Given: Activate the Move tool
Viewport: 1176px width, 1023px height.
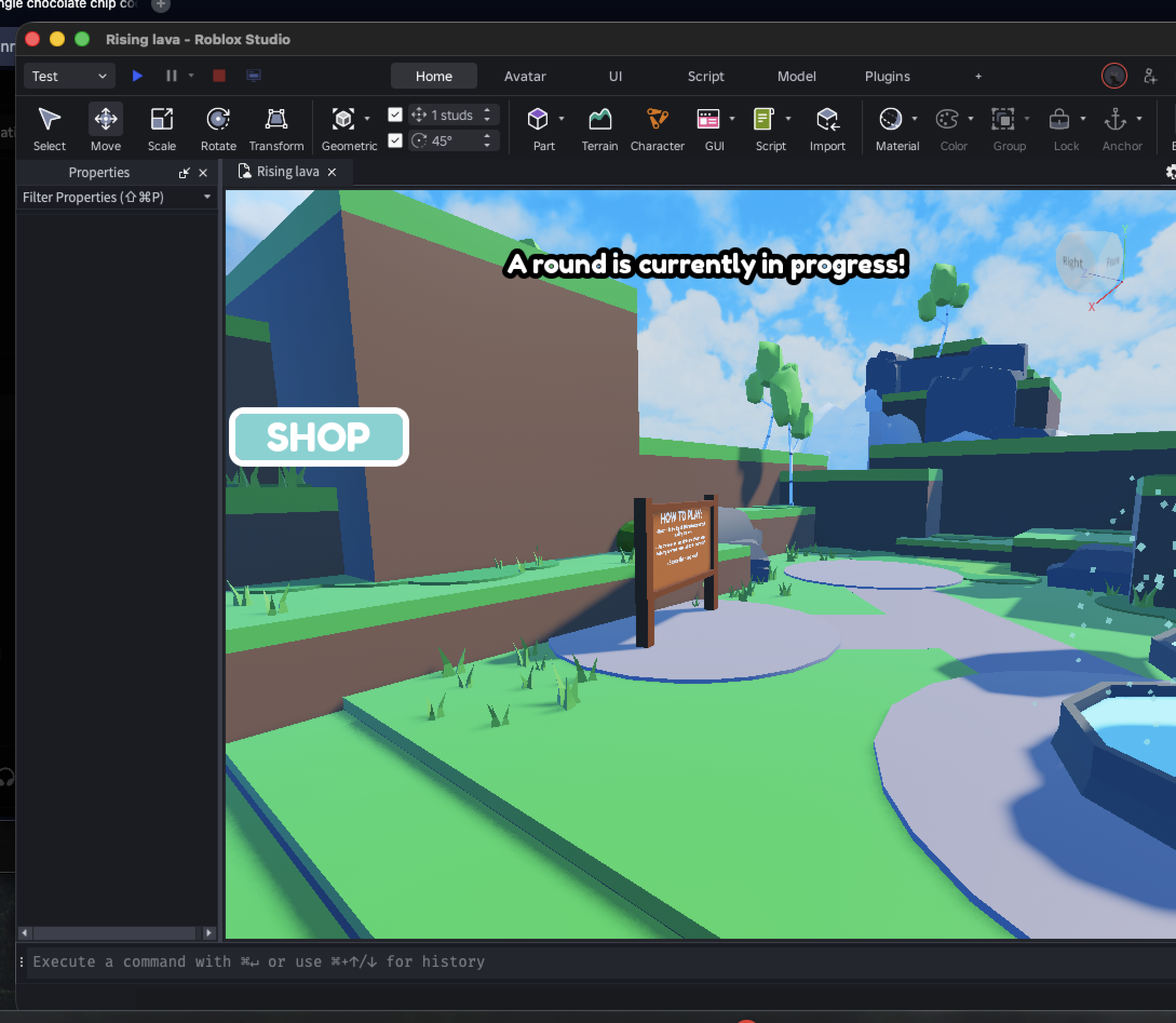Looking at the screenshot, I should click(106, 128).
